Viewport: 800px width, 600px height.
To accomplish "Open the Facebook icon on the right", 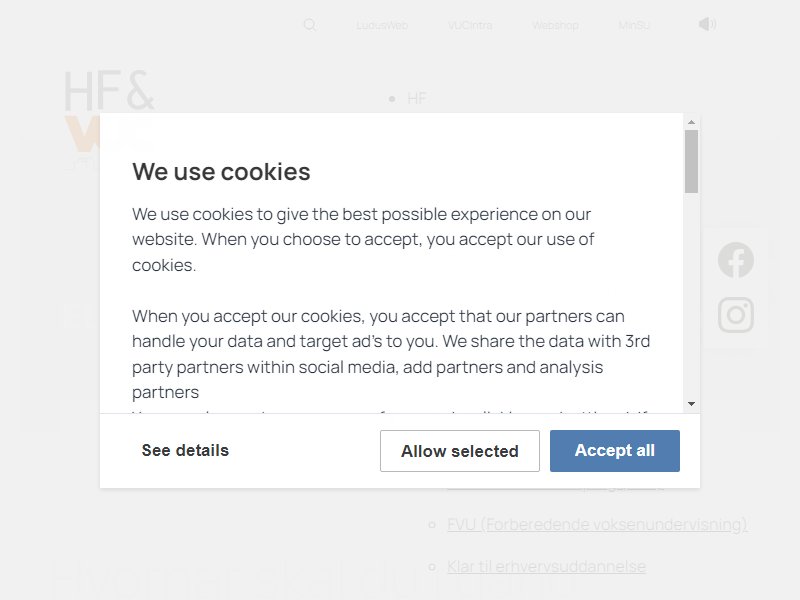I will pos(736,260).
